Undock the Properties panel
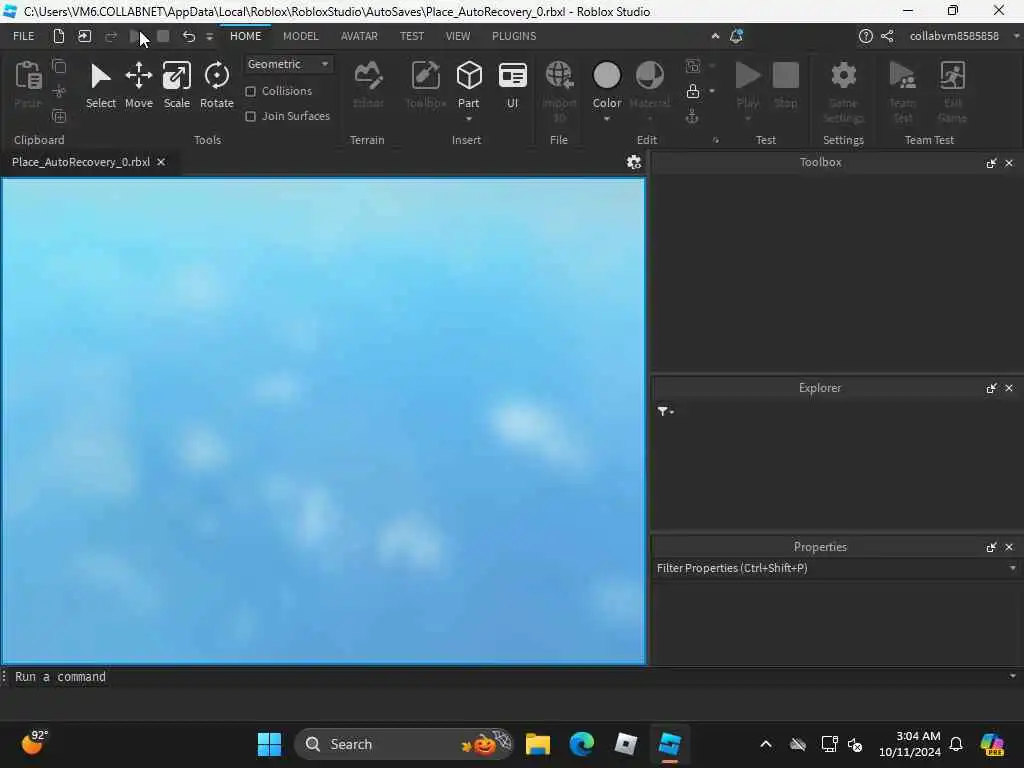 point(991,547)
